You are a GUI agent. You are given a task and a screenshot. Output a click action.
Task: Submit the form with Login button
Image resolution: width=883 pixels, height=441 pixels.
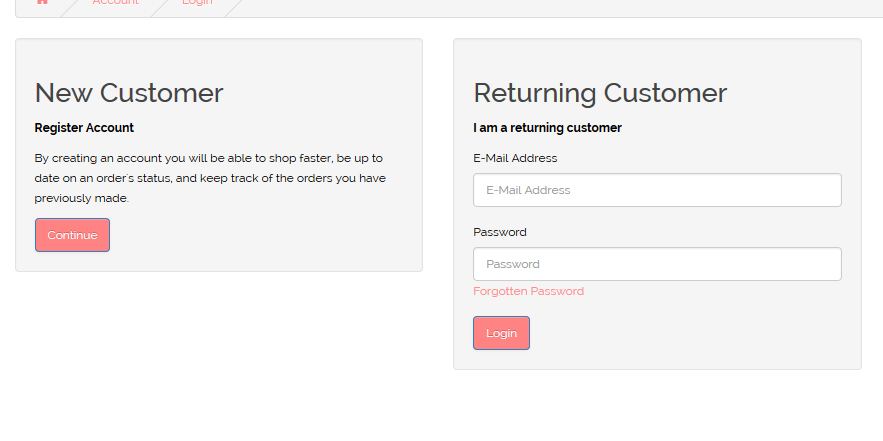[x=501, y=333]
